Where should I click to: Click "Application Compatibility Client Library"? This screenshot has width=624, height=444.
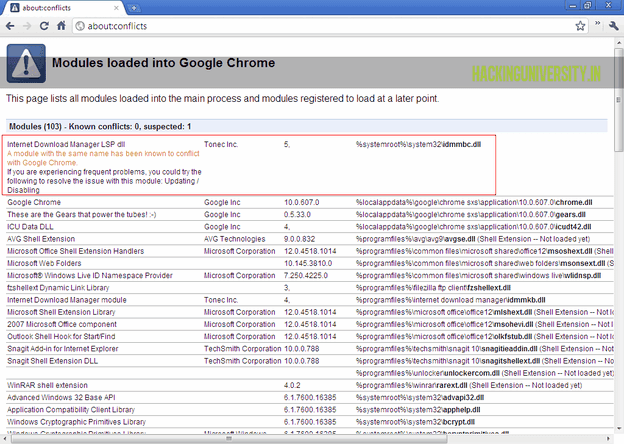(x=71, y=410)
